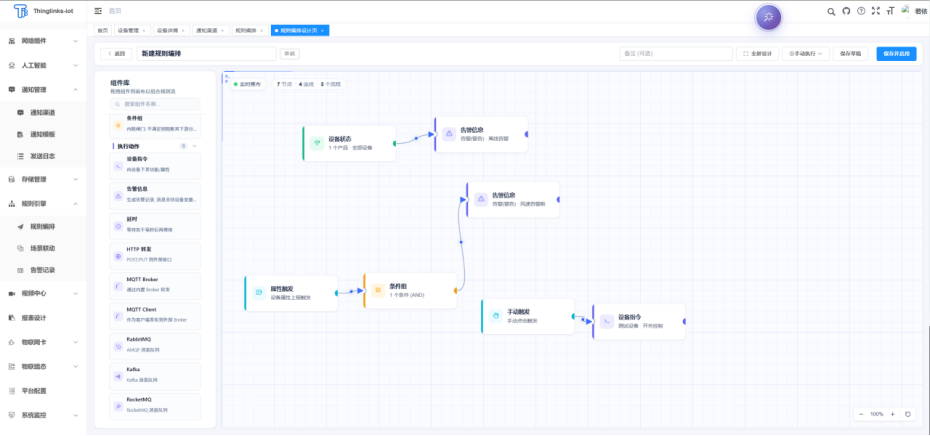930x436 pixels.
Task: Open 告警记录 in sidebar
Action: [x=43, y=270]
